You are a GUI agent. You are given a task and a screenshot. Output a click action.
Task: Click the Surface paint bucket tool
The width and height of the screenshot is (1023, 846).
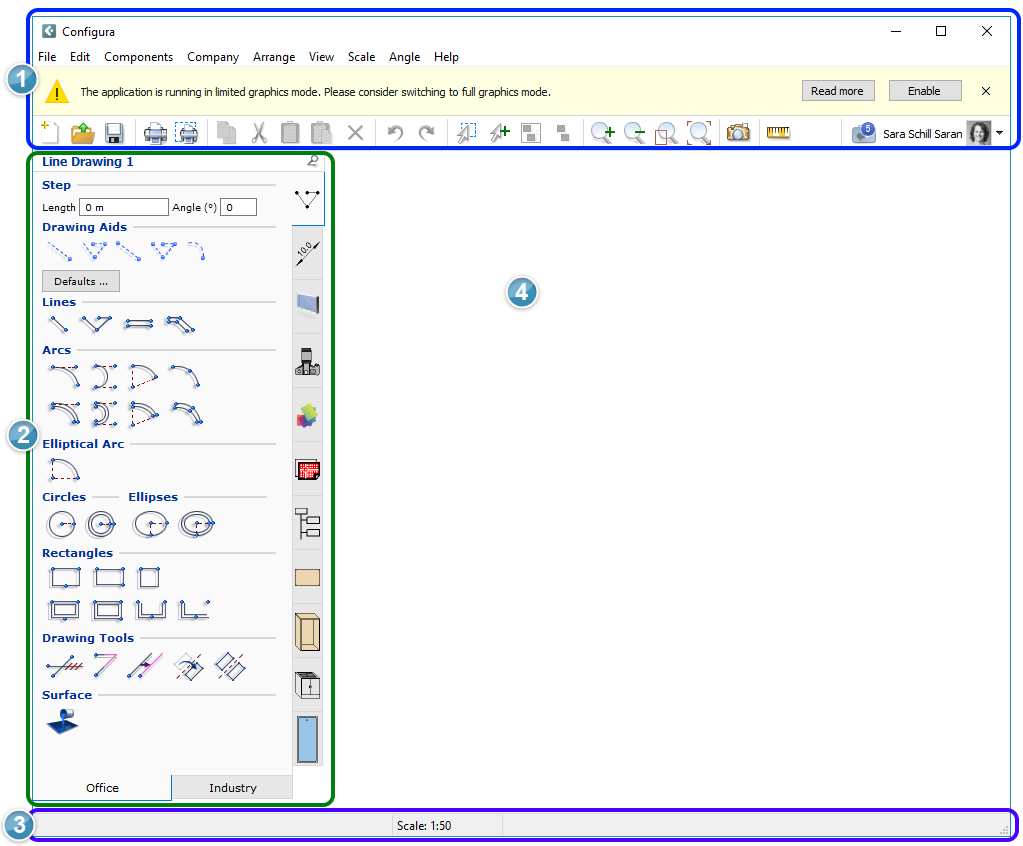point(61,720)
